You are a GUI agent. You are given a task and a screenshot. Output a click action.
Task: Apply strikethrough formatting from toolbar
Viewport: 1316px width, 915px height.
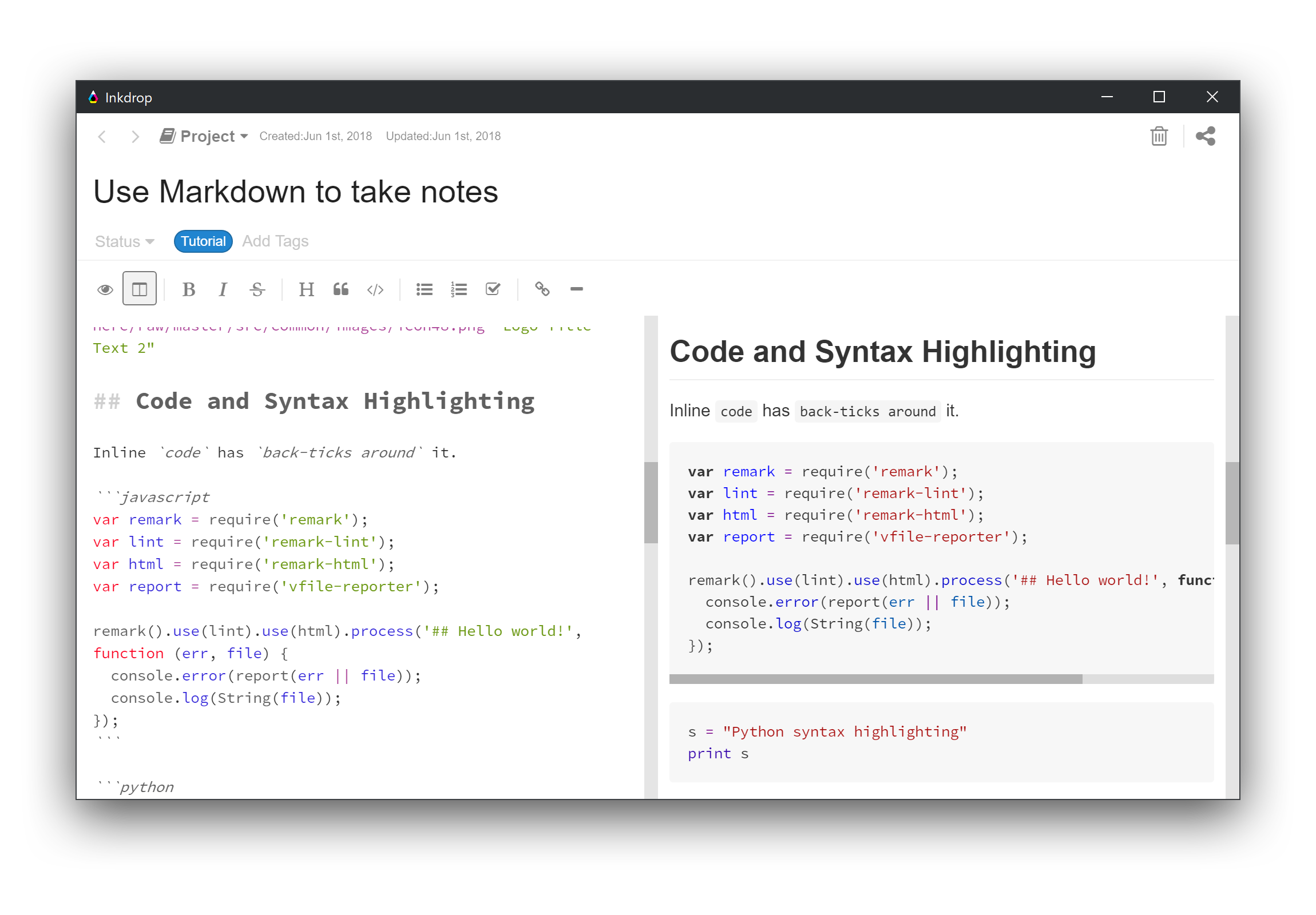pos(257,289)
